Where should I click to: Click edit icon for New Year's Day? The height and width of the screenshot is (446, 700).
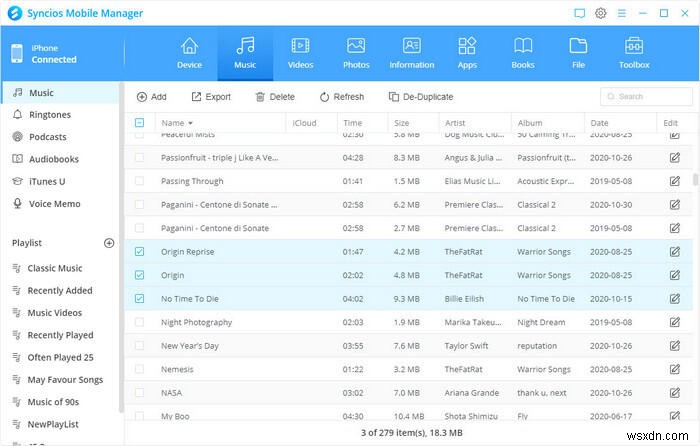click(675, 346)
